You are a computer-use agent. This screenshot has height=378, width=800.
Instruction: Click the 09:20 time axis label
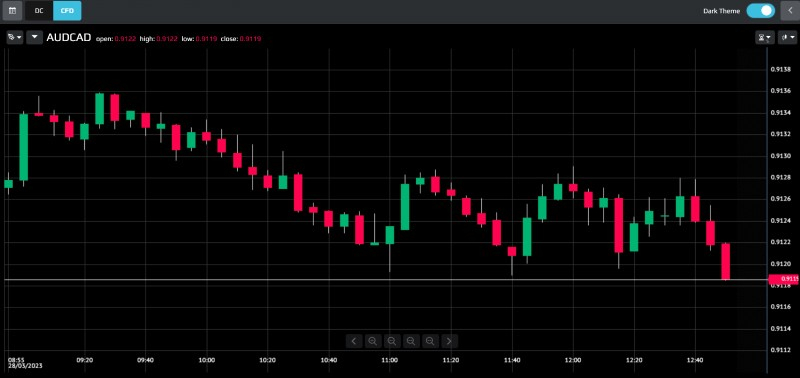[x=85, y=360]
